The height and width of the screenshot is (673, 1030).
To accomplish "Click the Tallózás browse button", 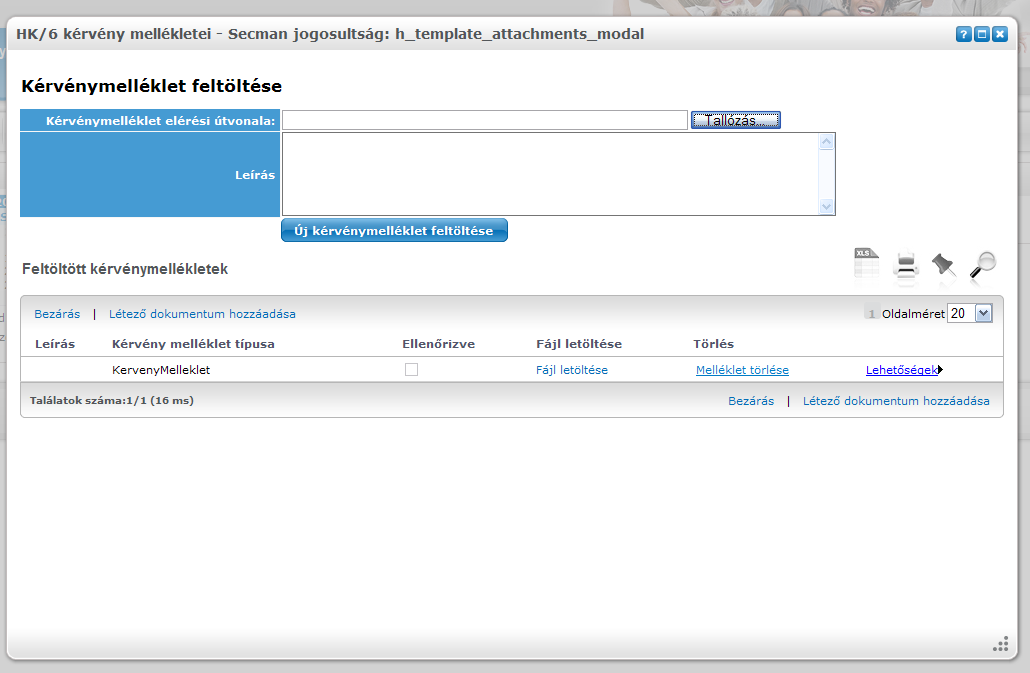I will pos(736,120).
